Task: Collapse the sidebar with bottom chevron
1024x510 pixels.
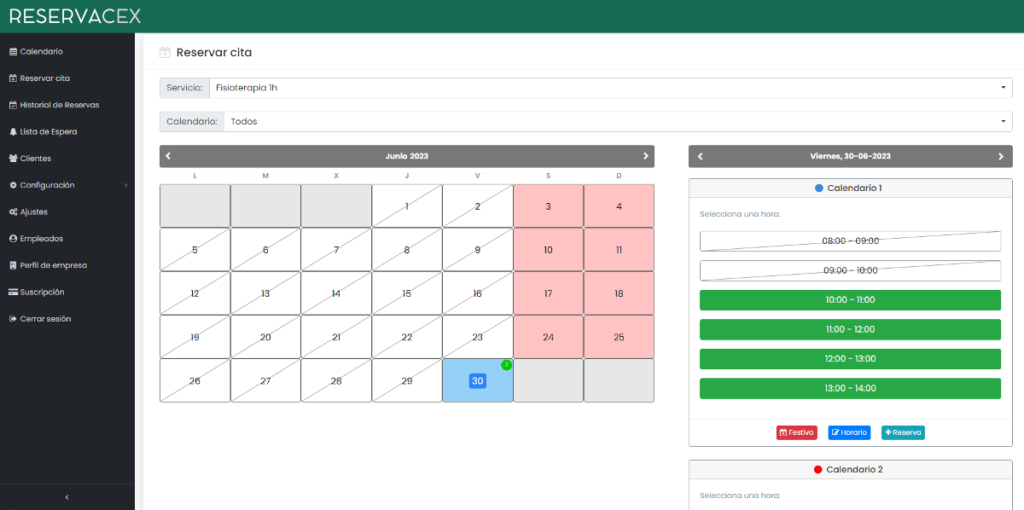Action: pos(67,498)
